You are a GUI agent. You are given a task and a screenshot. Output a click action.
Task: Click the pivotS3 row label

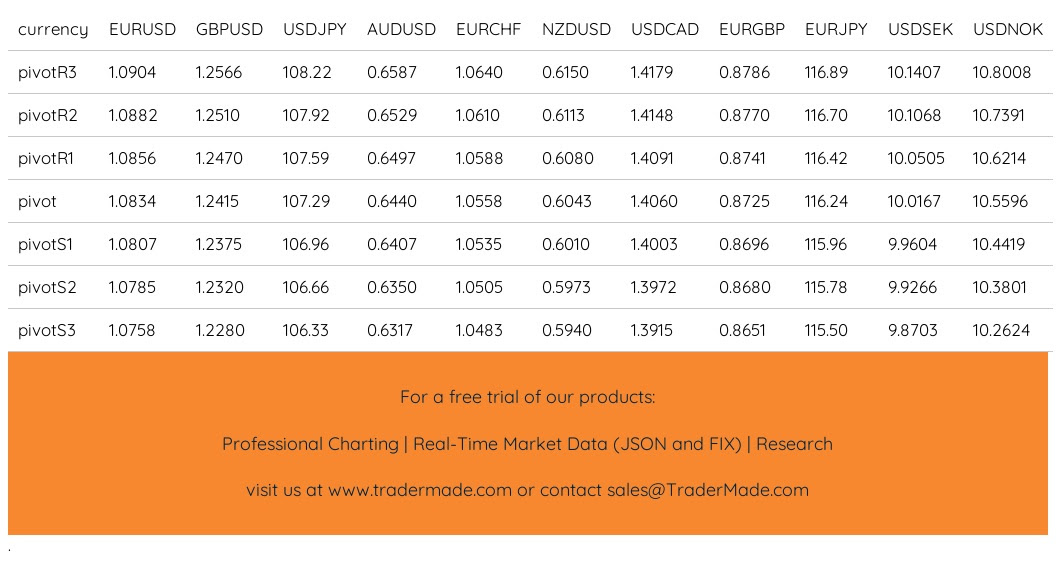pyautogui.click(x=46, y=330)
